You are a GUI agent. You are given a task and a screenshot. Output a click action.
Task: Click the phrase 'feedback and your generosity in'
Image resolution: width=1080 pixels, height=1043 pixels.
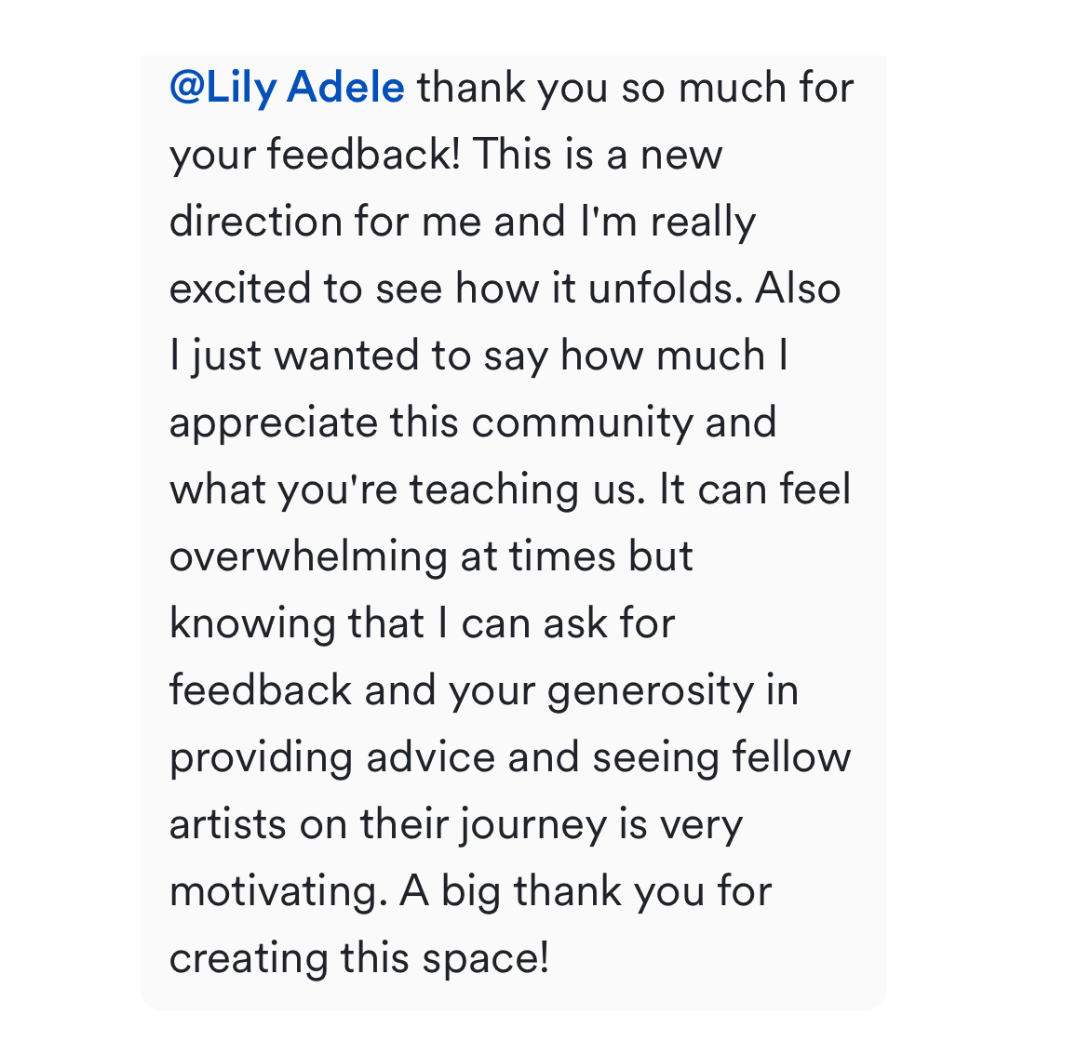click(x=484, y=690)
